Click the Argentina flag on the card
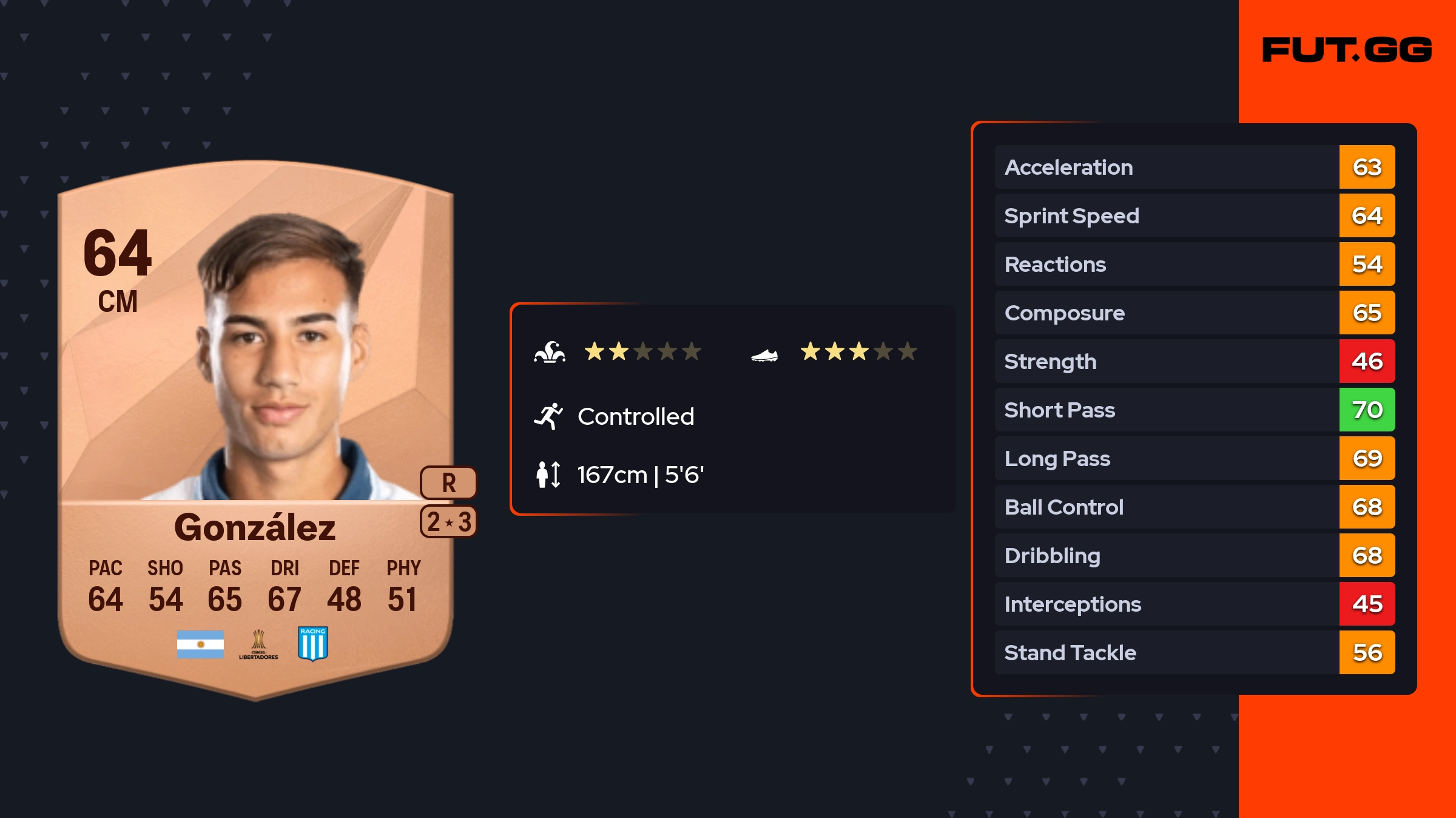Screen dimensions: 1456x818 coord(200,644)
